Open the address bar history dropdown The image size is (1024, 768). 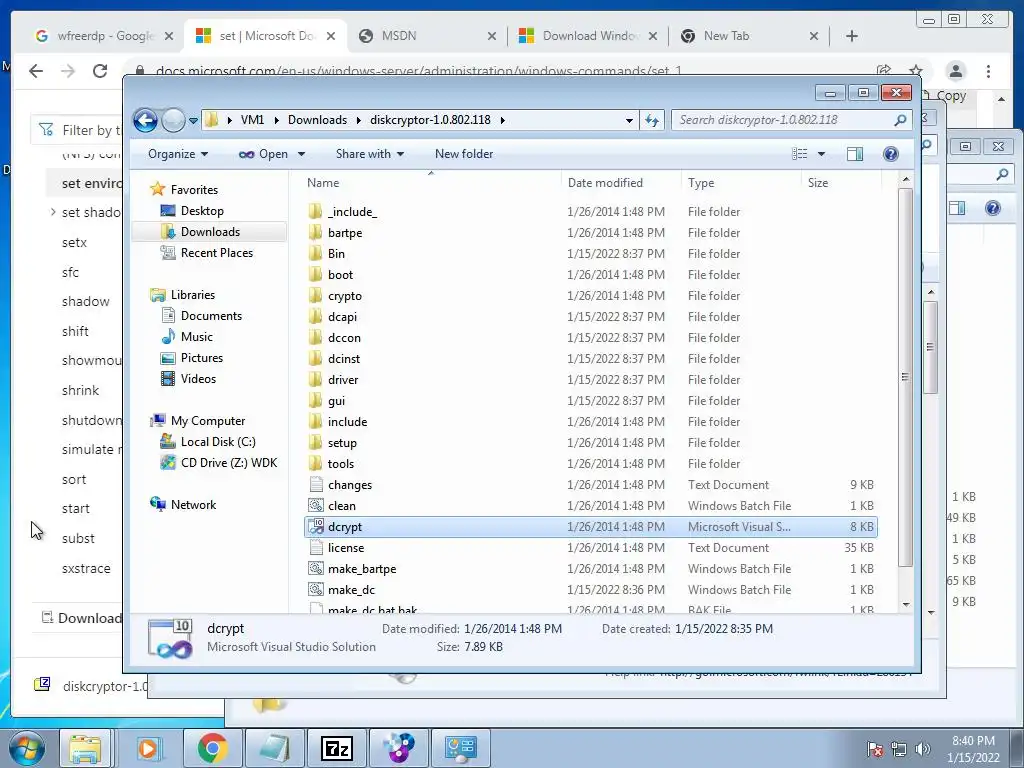click(629, 120)
